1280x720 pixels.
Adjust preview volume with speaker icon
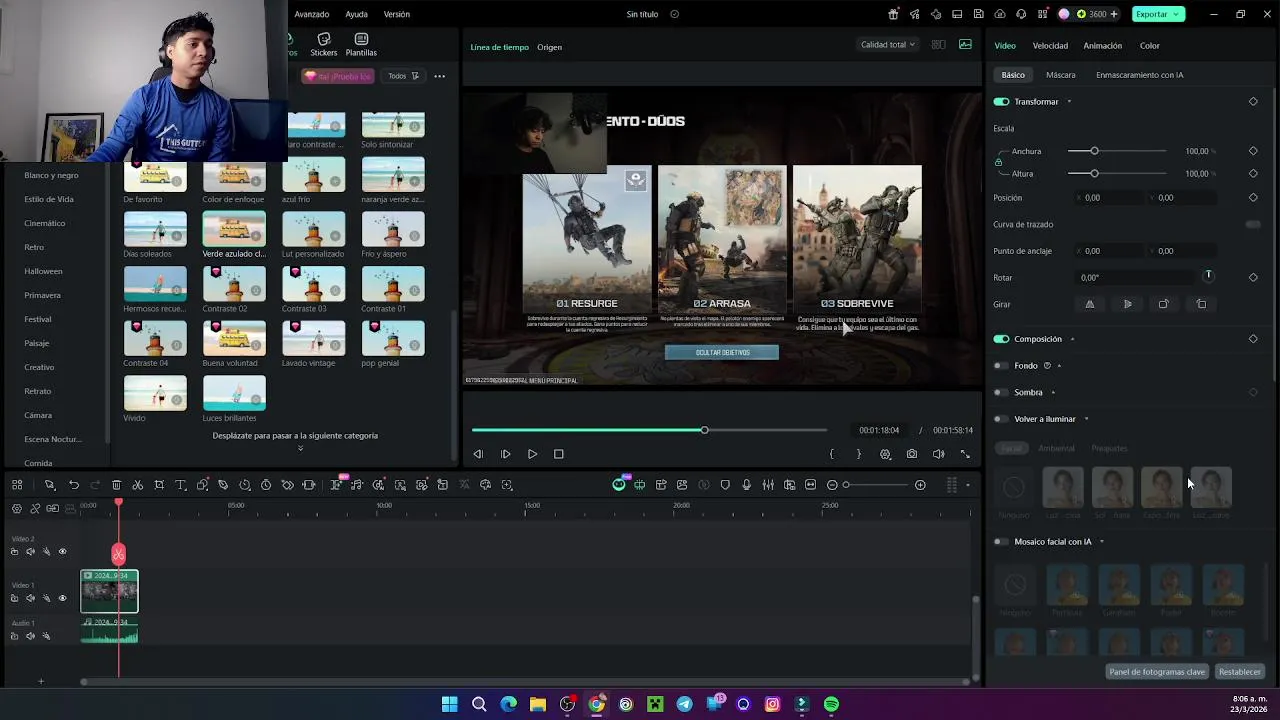[938, 454]
